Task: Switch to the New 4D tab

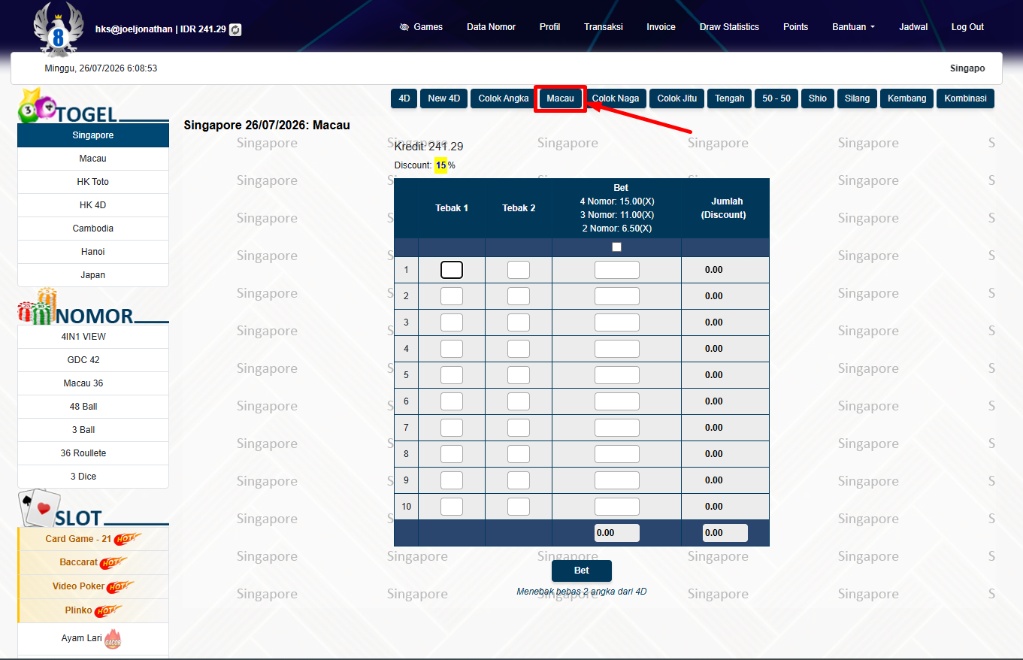Action: 444,98
